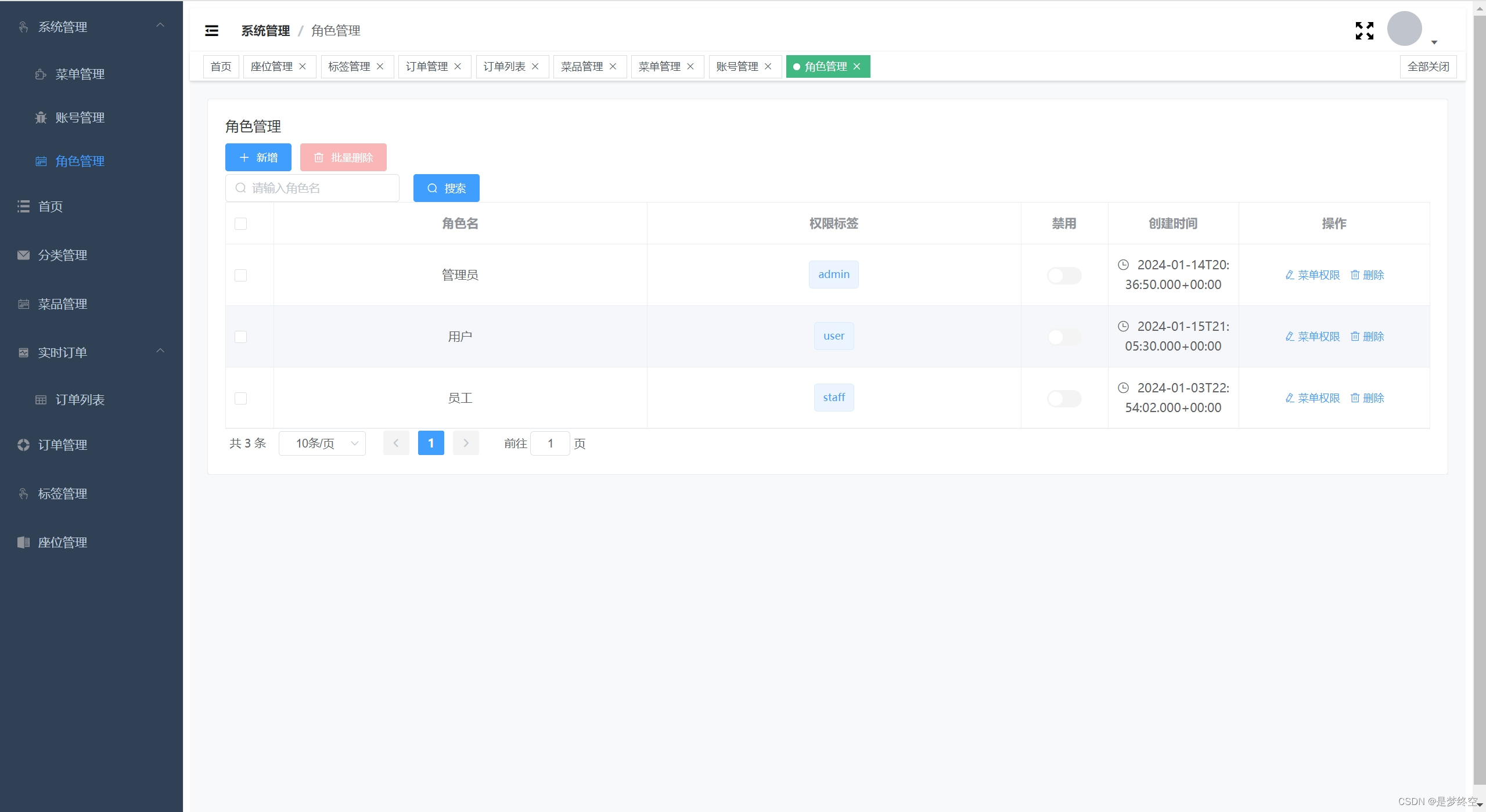Select page 1 in pagination
This screenshot has height=812, width=1486.
[x=431, y=443]
